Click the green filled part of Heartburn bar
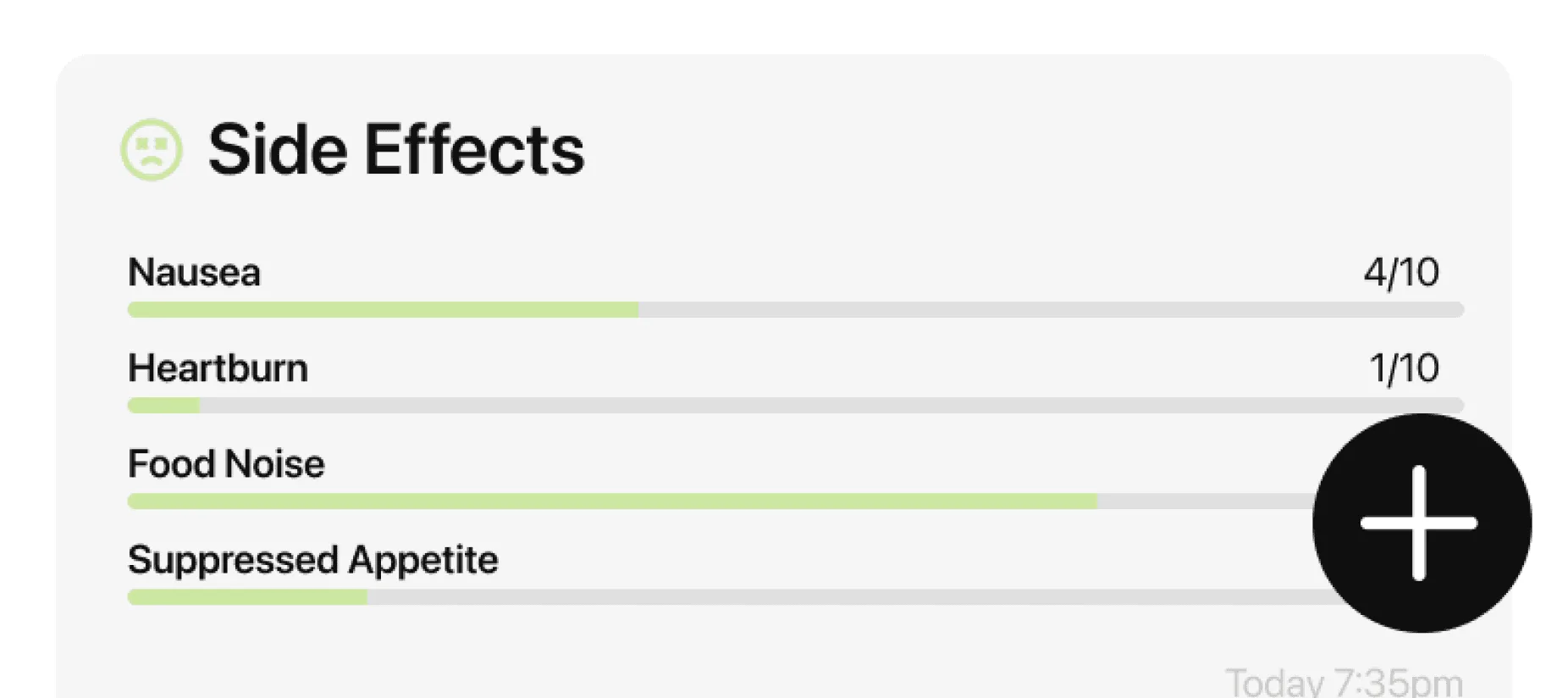1568x698 pixels. pyautogui.click(x=163, y=406)
